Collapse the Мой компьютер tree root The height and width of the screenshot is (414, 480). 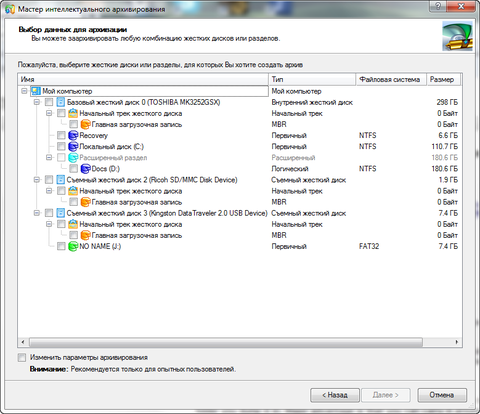(24, 91)
